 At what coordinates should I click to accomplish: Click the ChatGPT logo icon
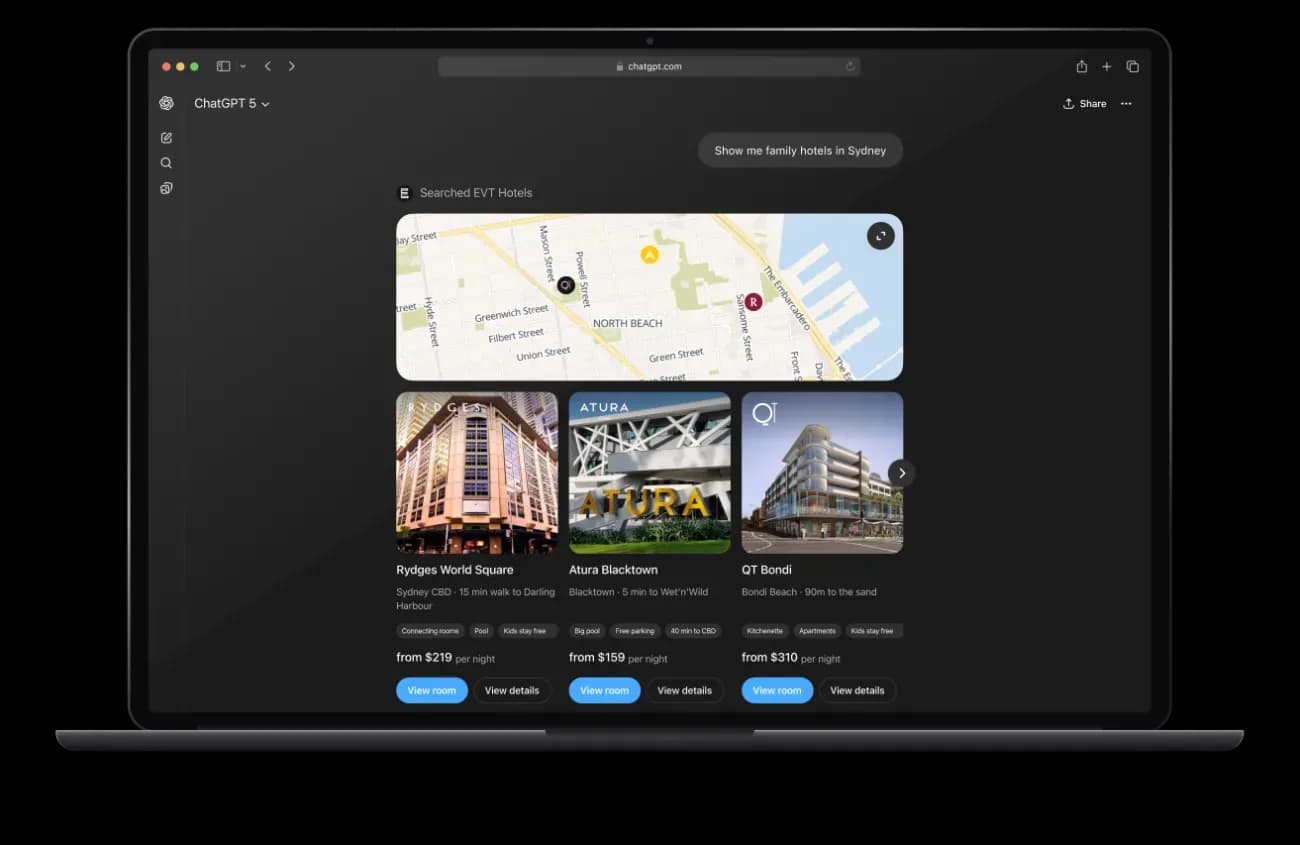pos(166,103)
